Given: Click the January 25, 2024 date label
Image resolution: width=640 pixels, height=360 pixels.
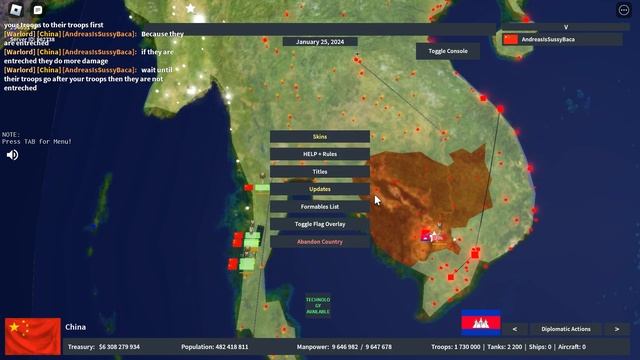Looking at the screenshot, I should tap(320, 42).
